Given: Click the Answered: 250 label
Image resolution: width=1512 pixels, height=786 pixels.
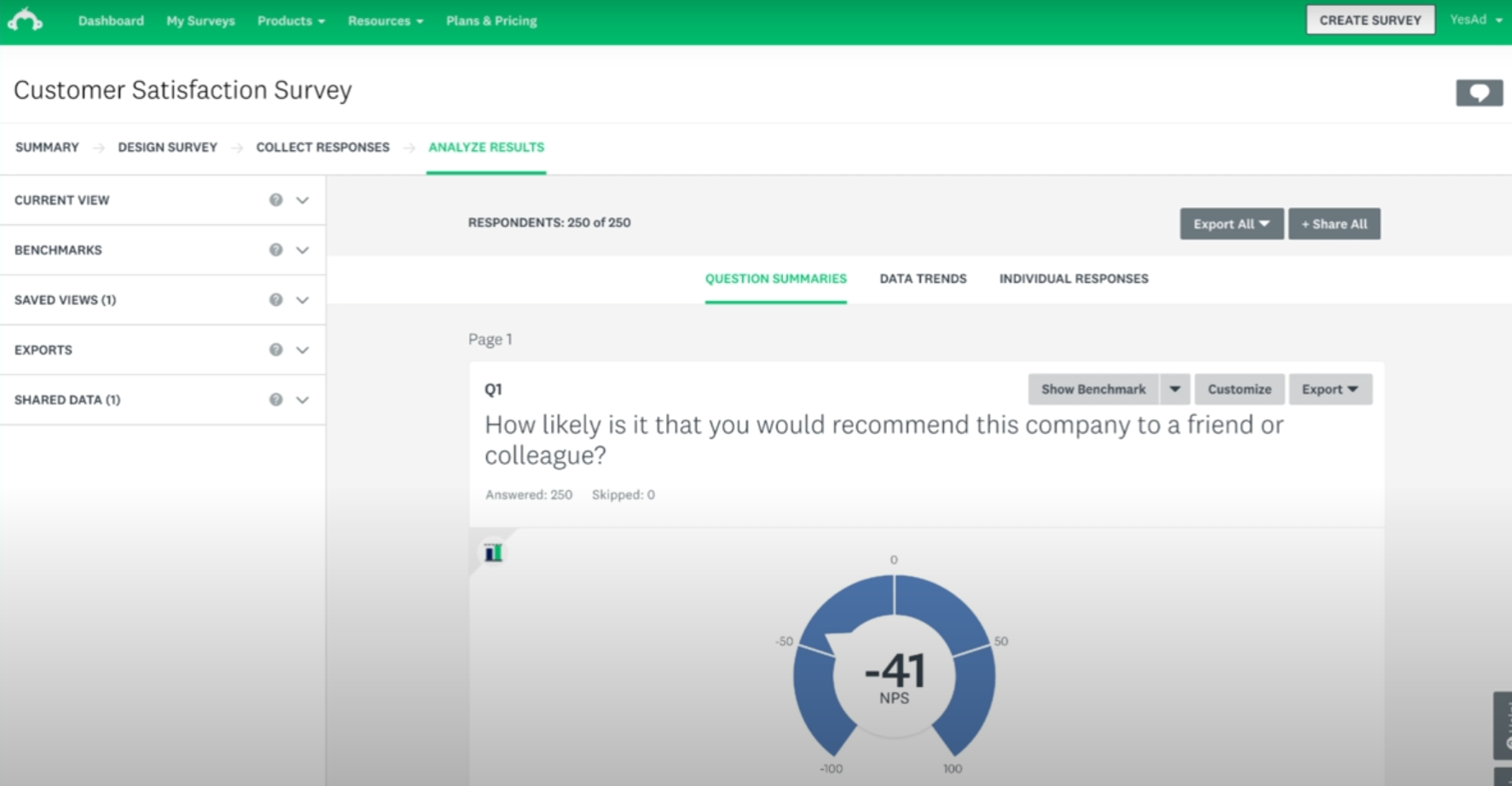Looking at the screenshot, I should coord(529,494).
